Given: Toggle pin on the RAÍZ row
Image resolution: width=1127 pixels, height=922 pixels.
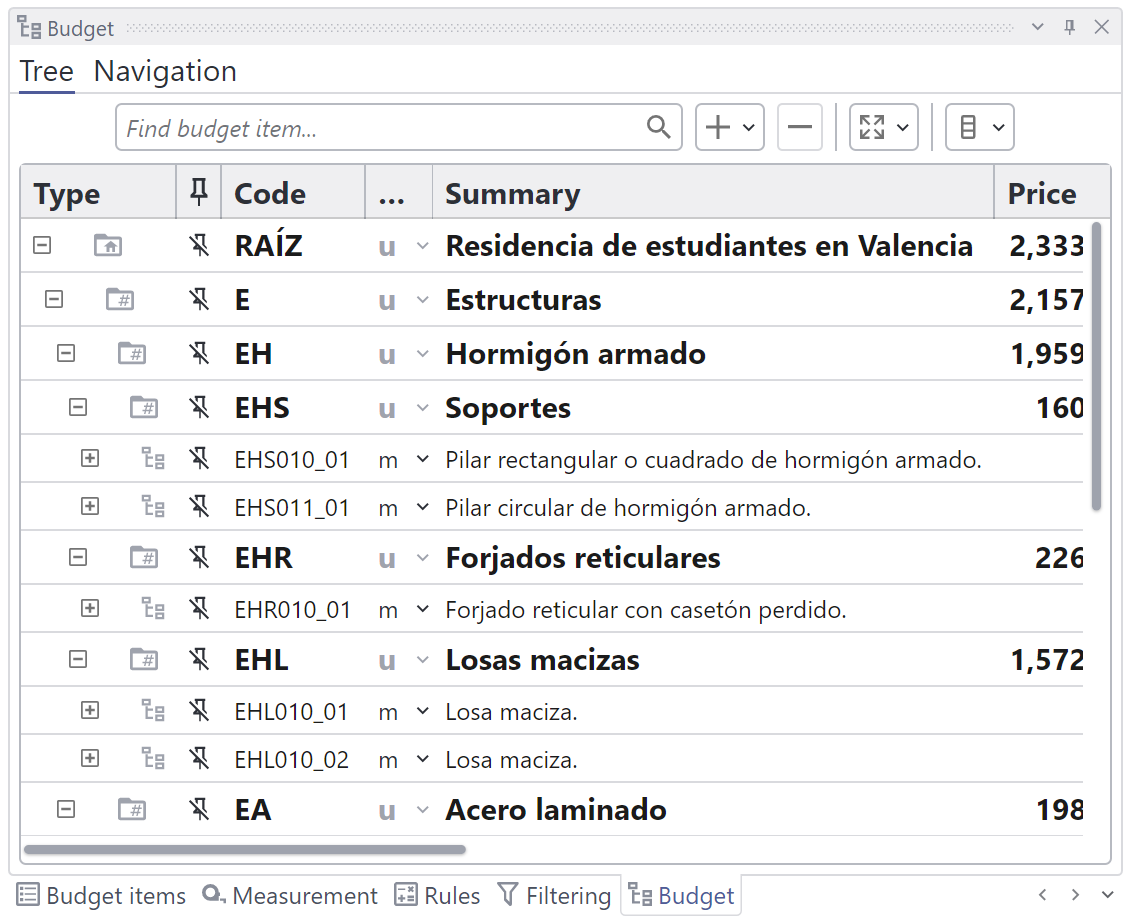Looking at the screenshot, I should pos(198,246).
